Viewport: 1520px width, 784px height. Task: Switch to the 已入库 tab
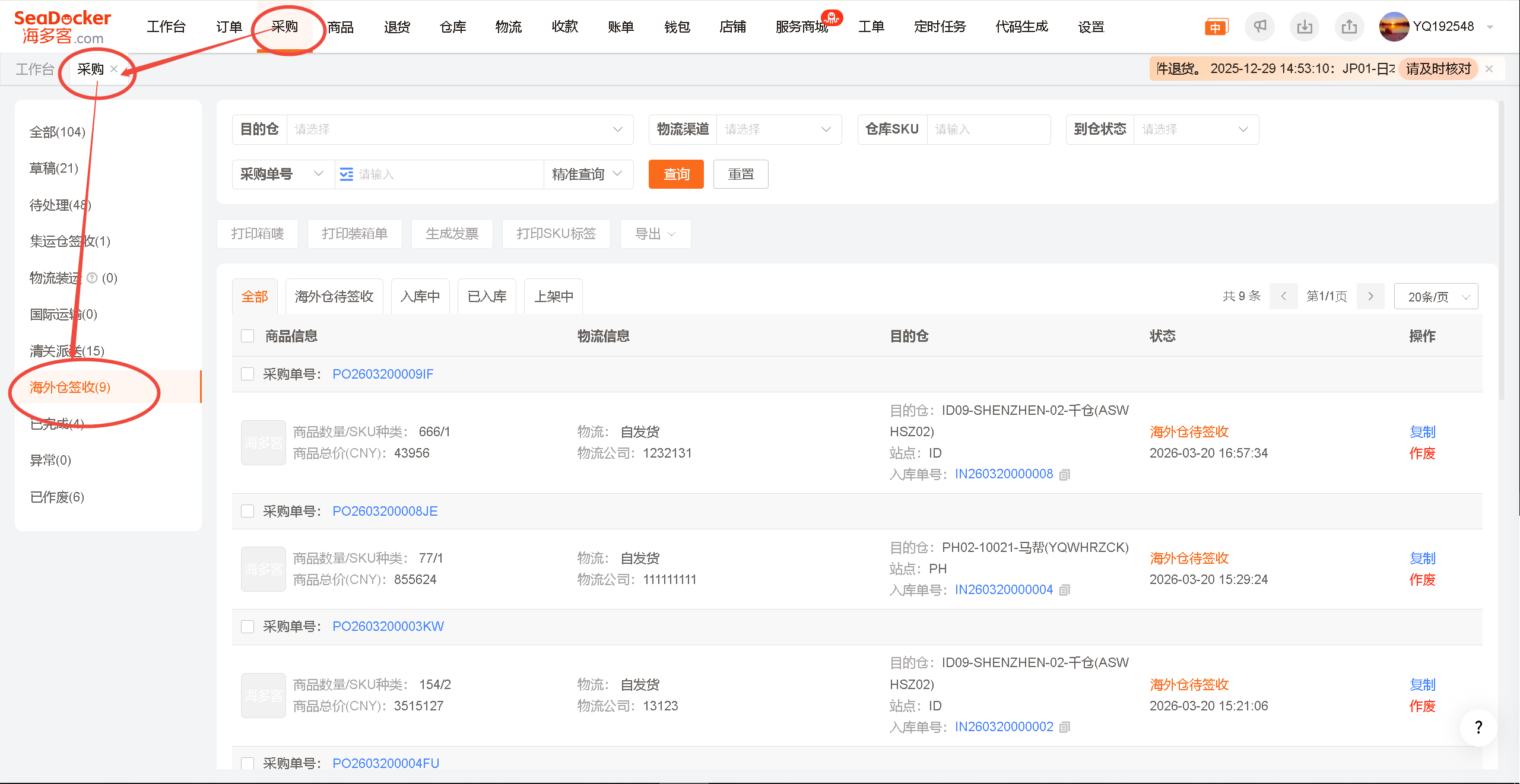click(486, 296)
